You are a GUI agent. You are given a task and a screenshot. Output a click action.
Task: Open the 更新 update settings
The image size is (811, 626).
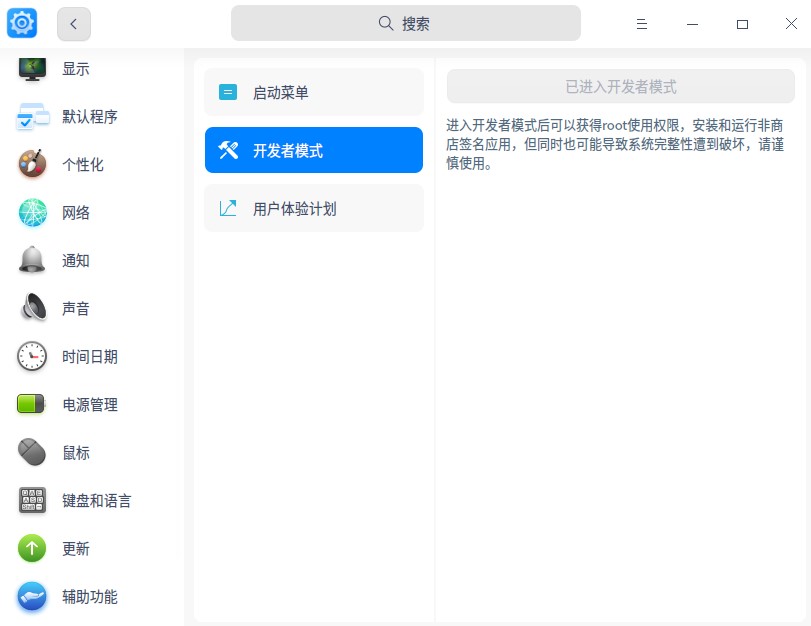[76, 548]
